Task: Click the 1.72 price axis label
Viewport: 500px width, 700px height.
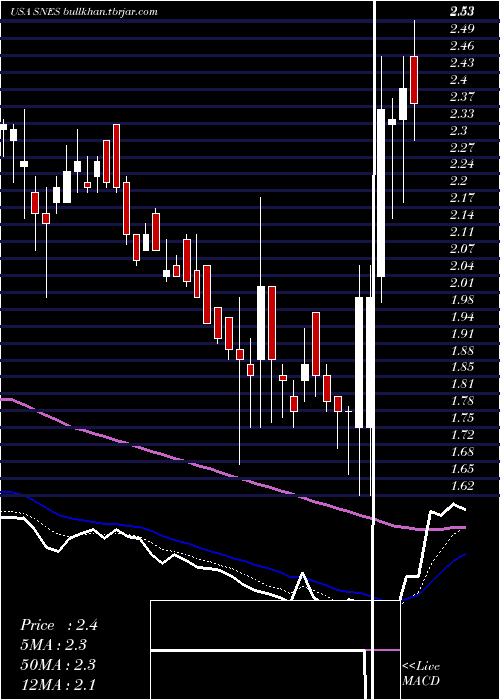Action: 462,435
